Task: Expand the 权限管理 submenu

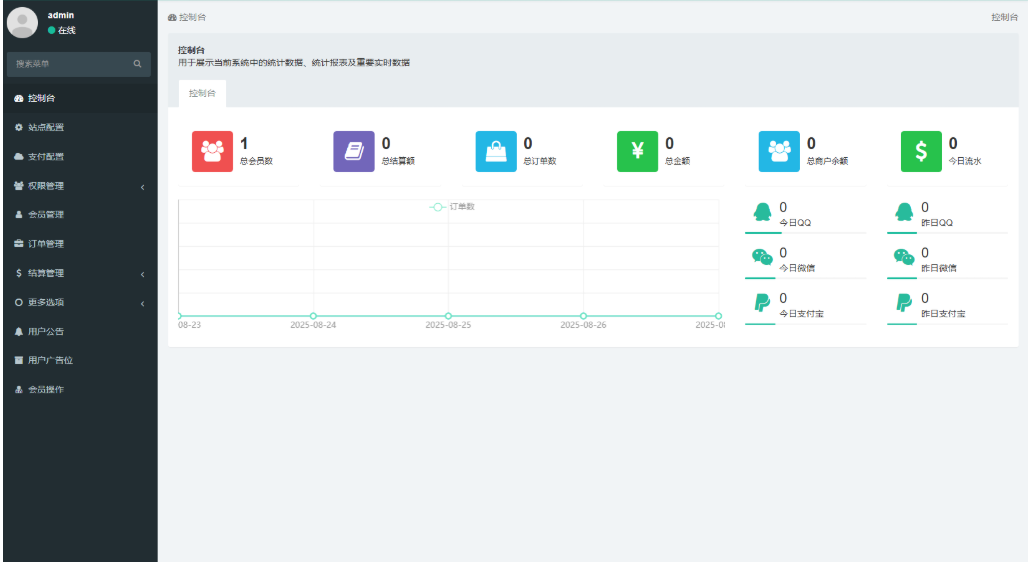Action: (80, 186)
